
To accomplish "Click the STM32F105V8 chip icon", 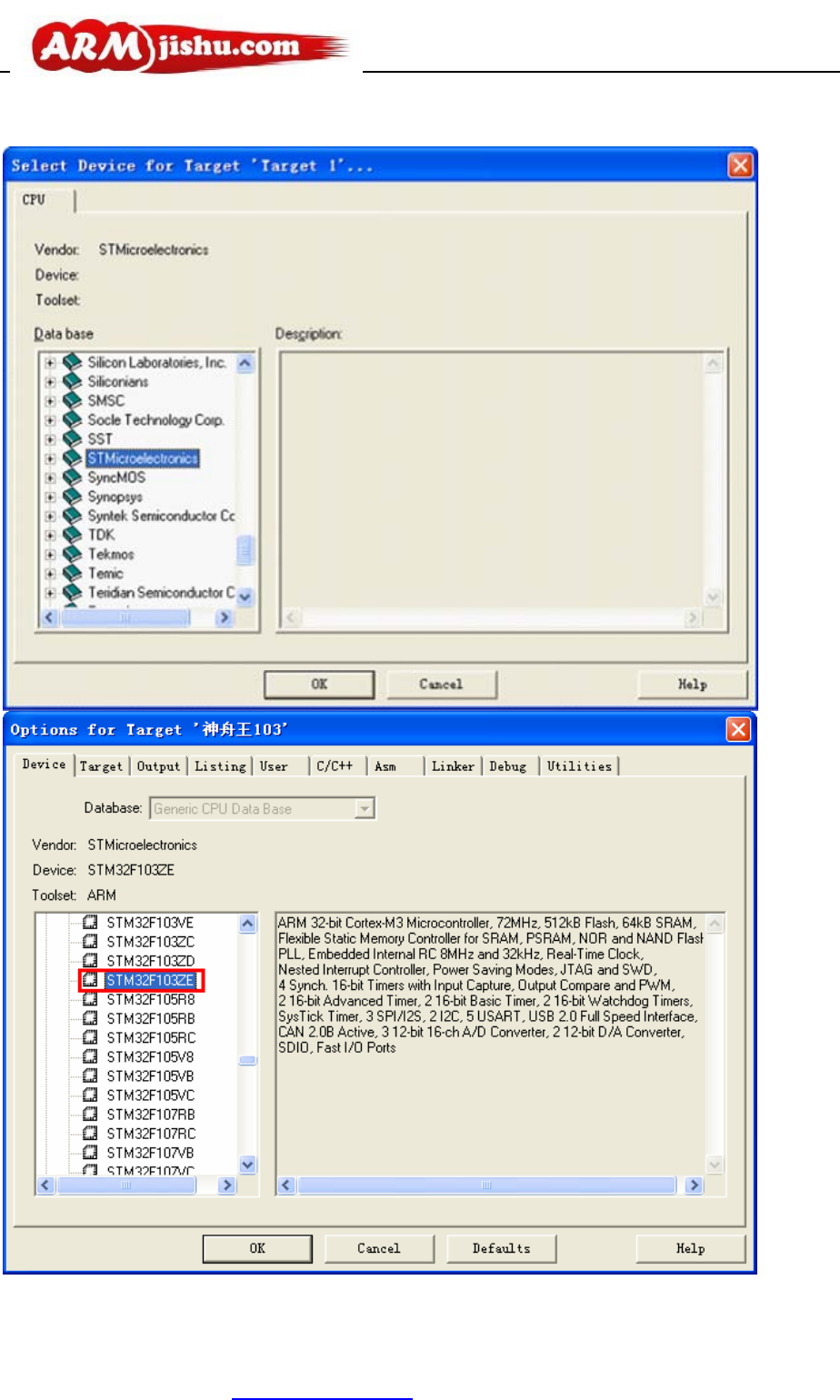I will pyautogui.click(x=90, y=1056).
